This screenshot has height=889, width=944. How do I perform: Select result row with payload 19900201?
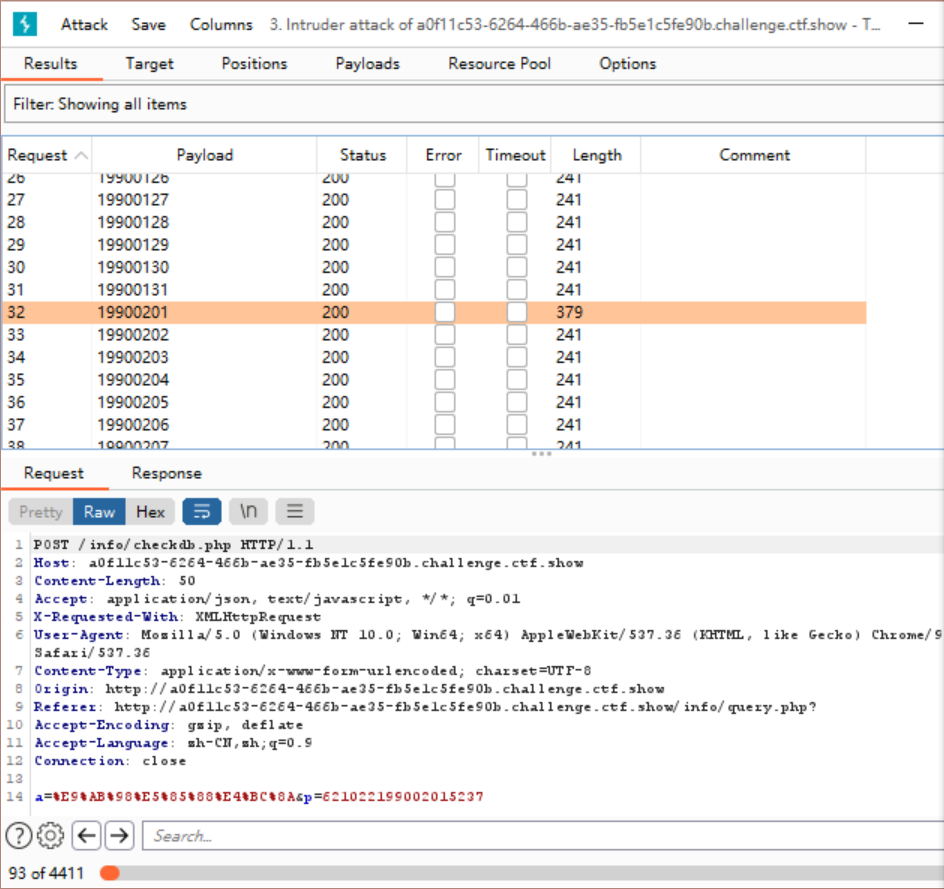(x=434, y=312)
